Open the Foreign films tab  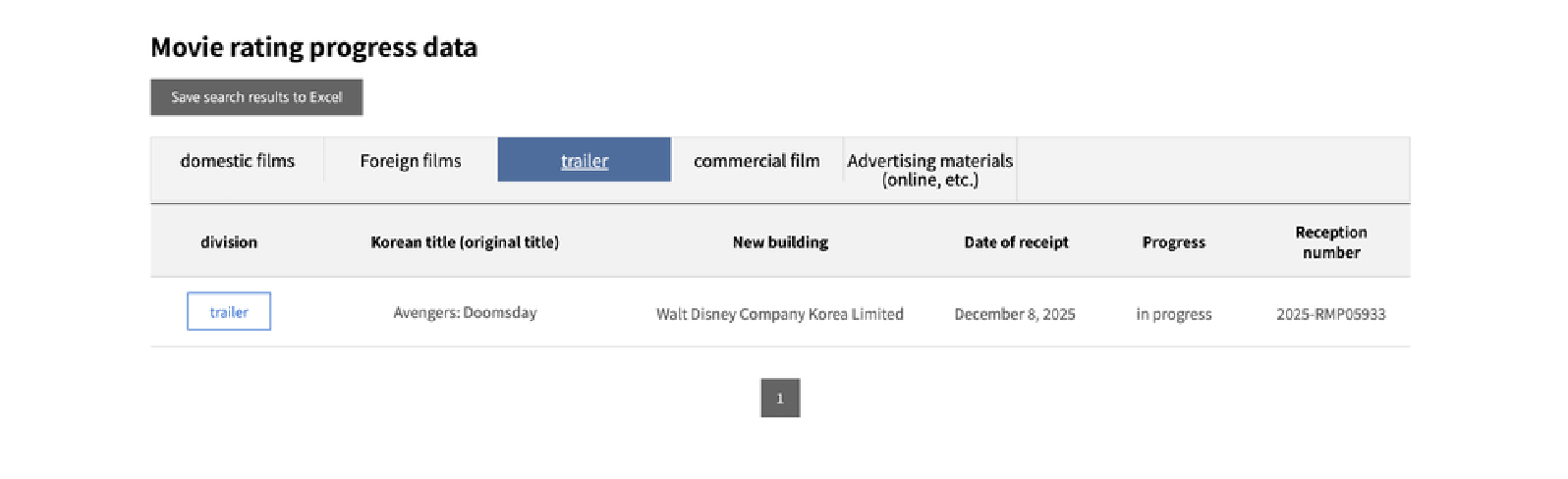(411, 161)
